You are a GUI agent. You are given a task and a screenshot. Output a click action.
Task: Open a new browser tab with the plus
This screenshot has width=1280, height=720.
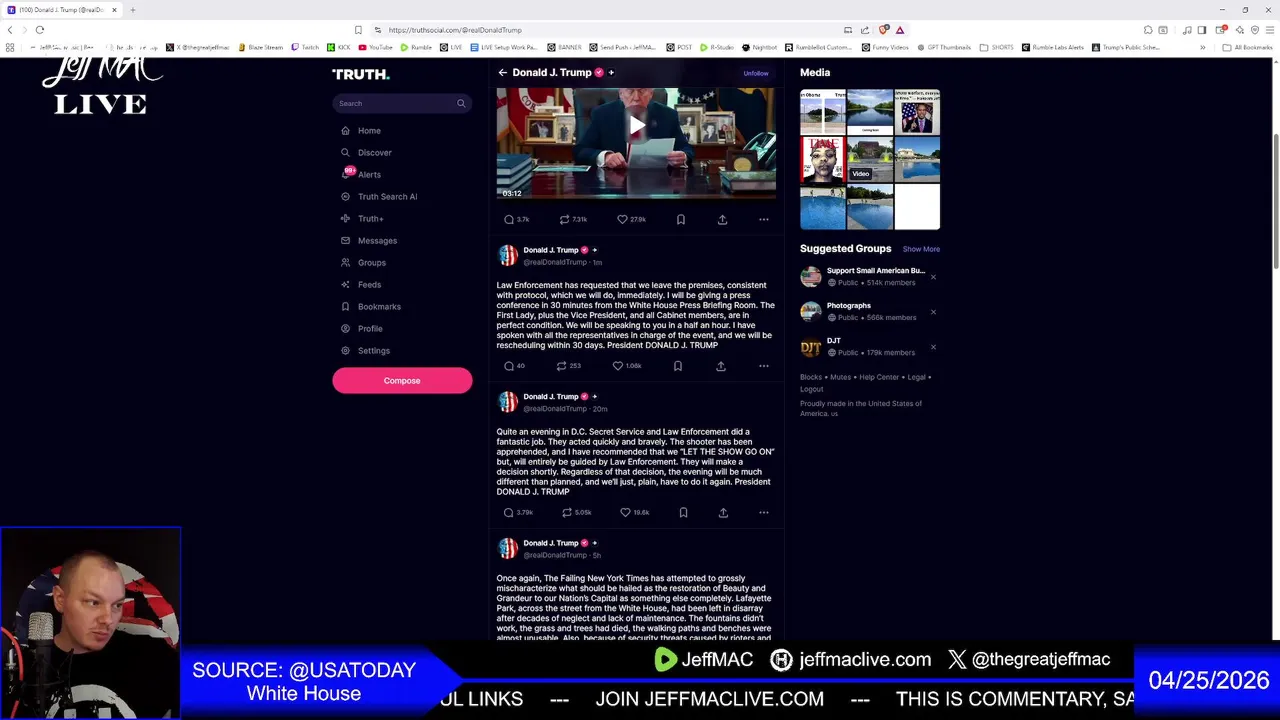(132, 10)
